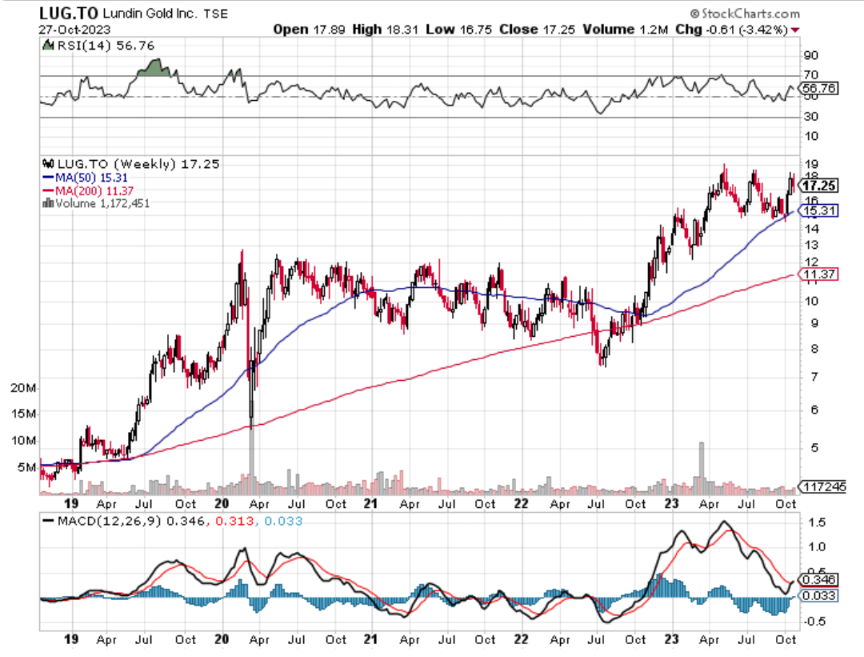Image resolution: width=864 pixels, height=657 pixels.
Task: Click the 15M volume scale label
Action: click(x=23, y=414)
